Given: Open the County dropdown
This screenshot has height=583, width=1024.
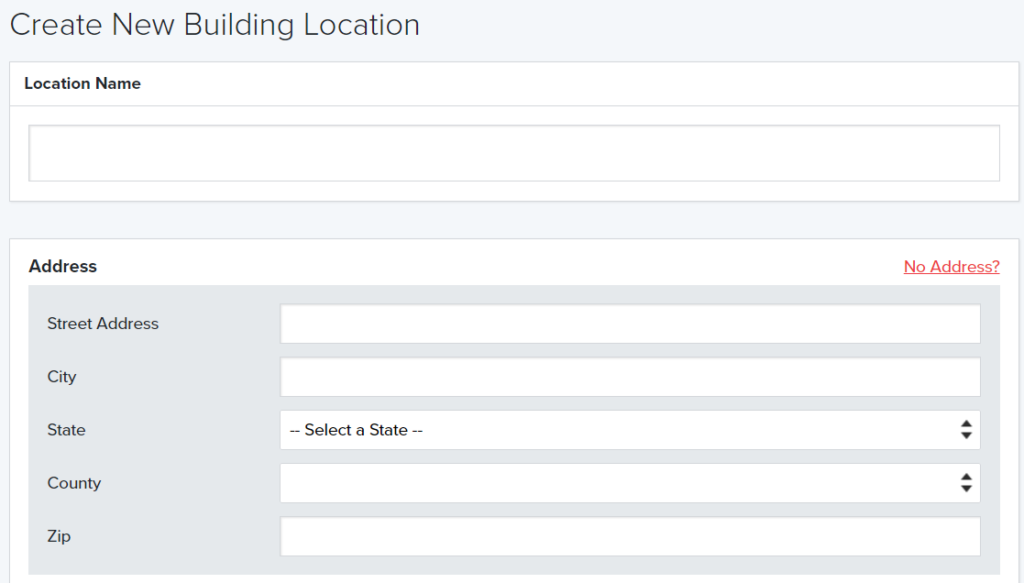Looking at the screenshot, I should [630, 483].
